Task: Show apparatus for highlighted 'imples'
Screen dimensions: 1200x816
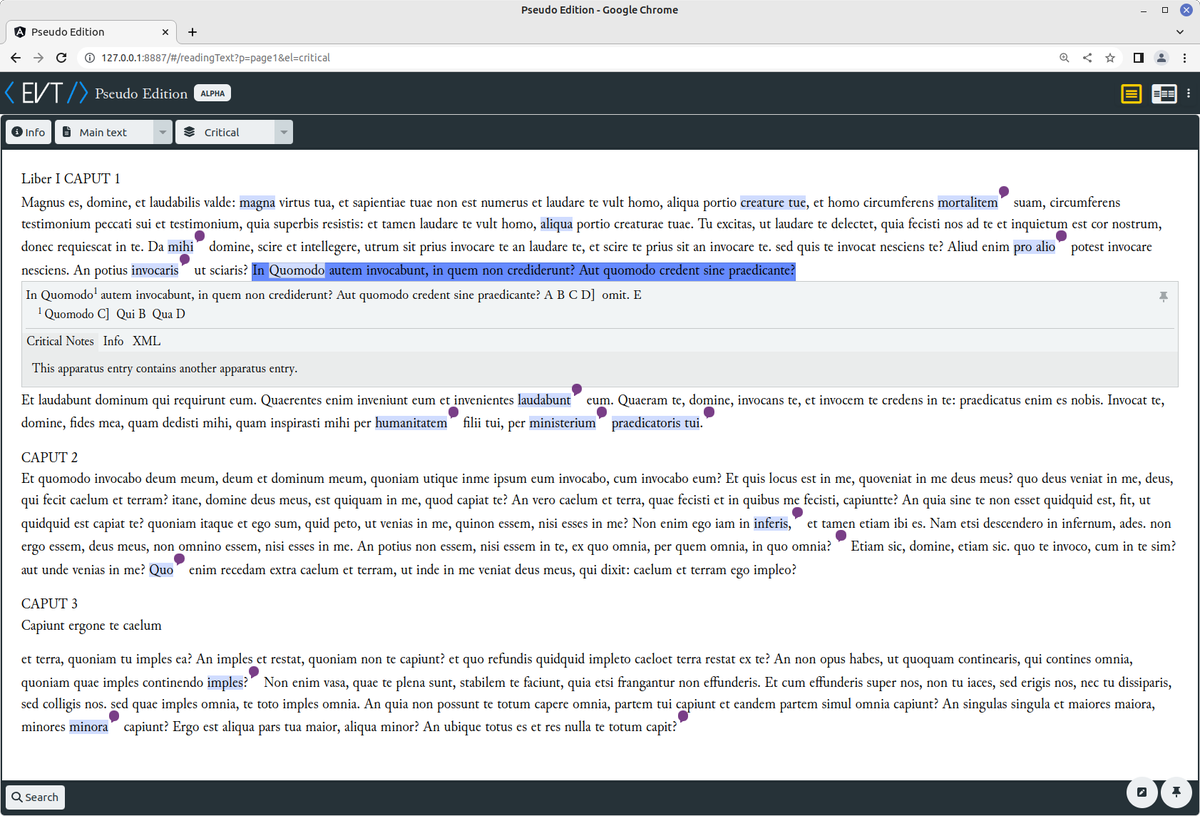Action: 225,683
